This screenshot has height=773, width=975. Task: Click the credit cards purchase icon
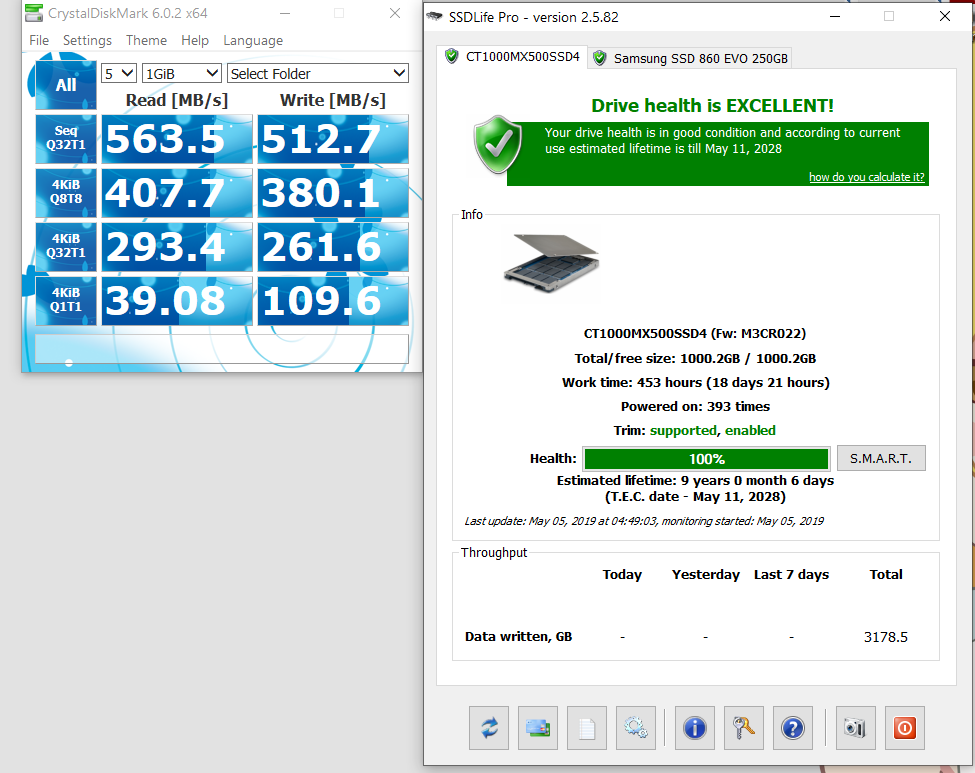(x=538, y=727)
